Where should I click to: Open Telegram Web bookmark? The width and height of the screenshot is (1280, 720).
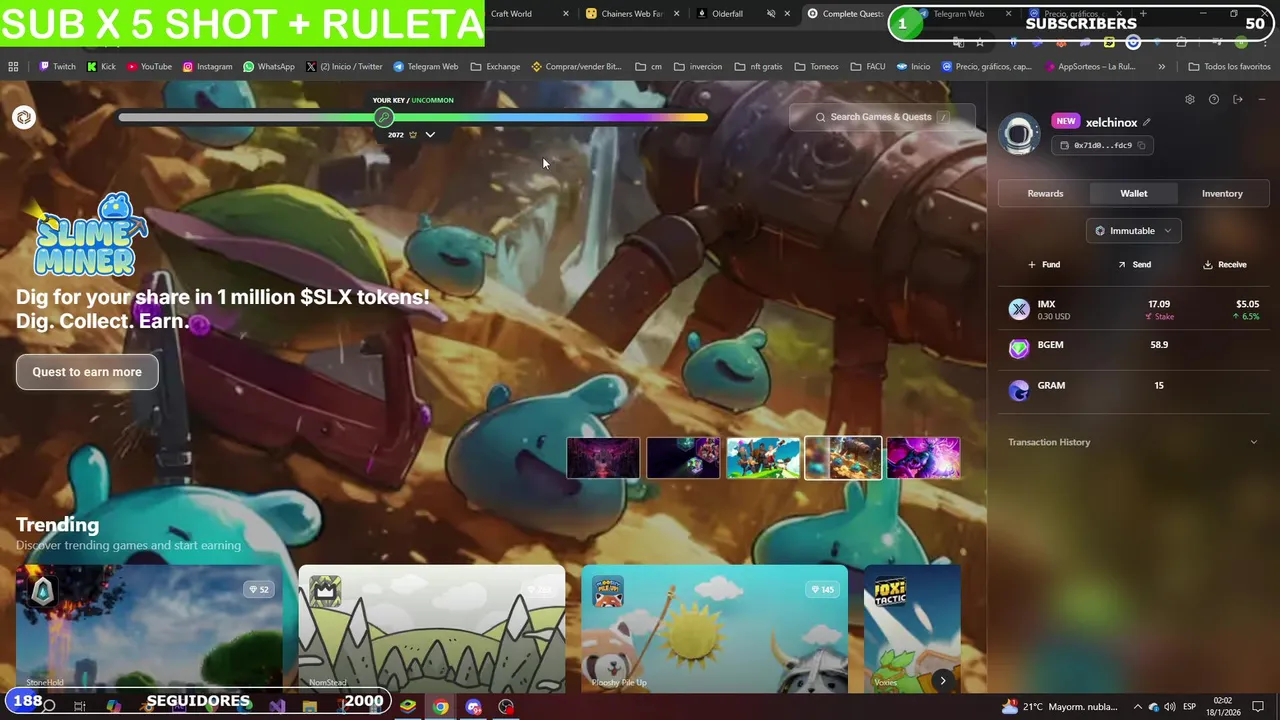coord(426,67)
